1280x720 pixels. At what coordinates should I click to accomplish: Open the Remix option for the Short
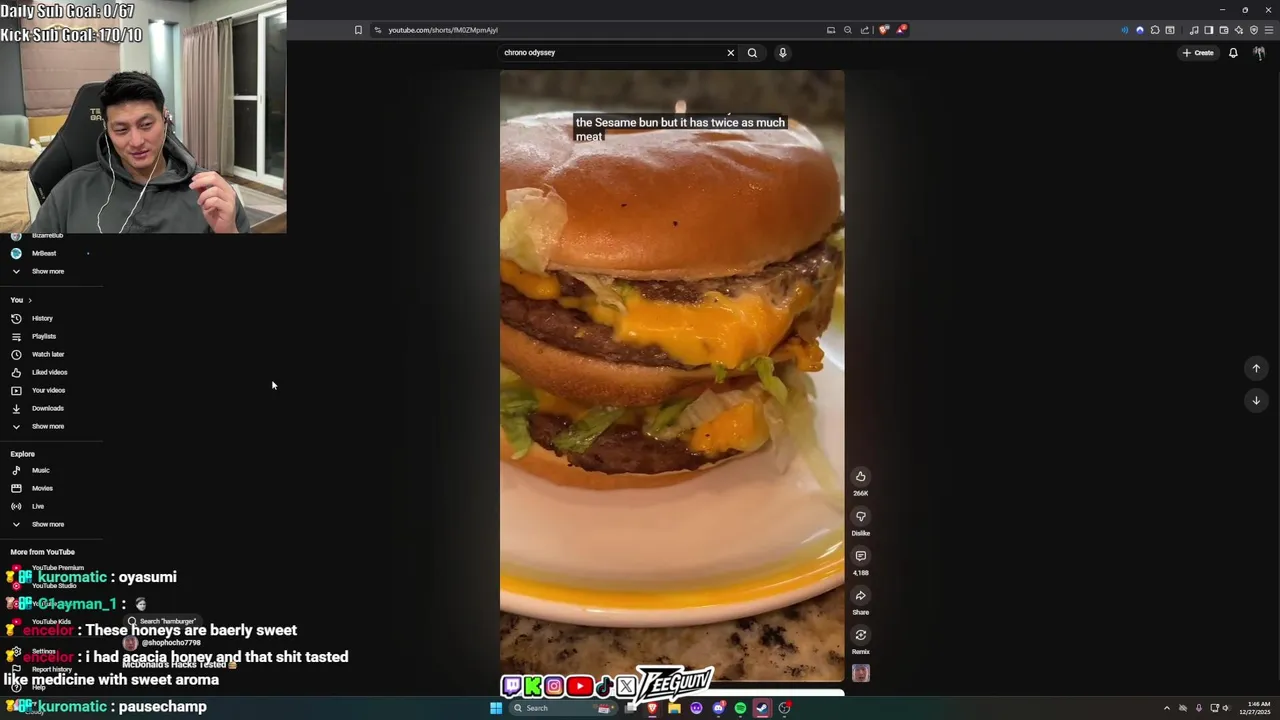coord(860,635)
